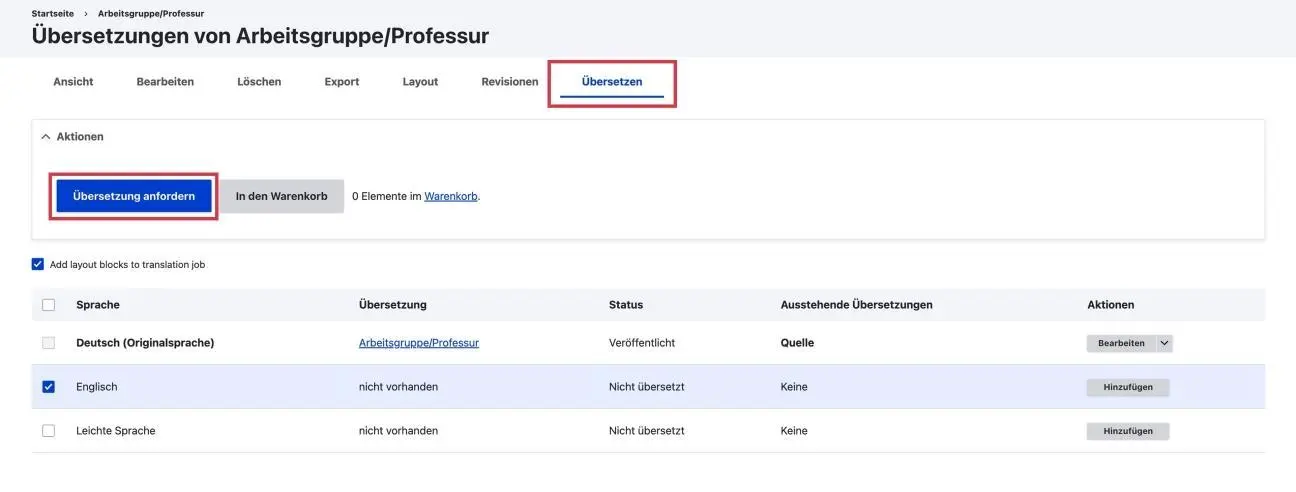
Task: Go to the Layout tab
Action: (420, 82)
